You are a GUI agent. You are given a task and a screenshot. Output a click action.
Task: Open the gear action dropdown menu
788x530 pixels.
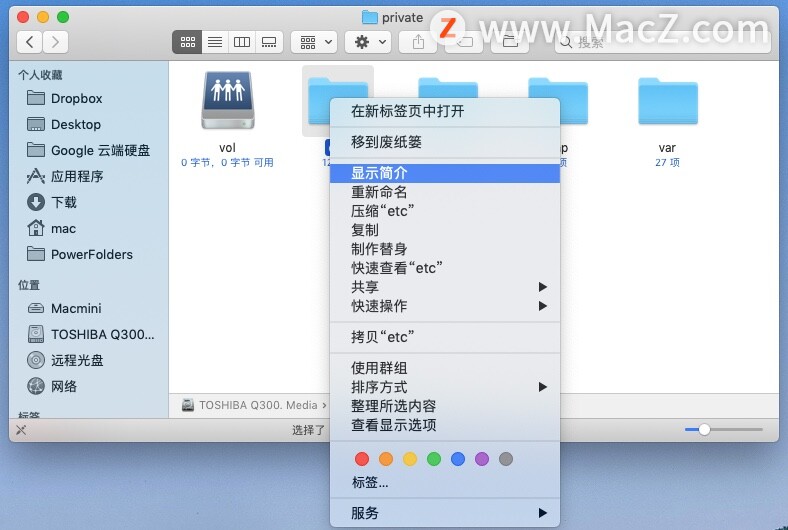367,42
